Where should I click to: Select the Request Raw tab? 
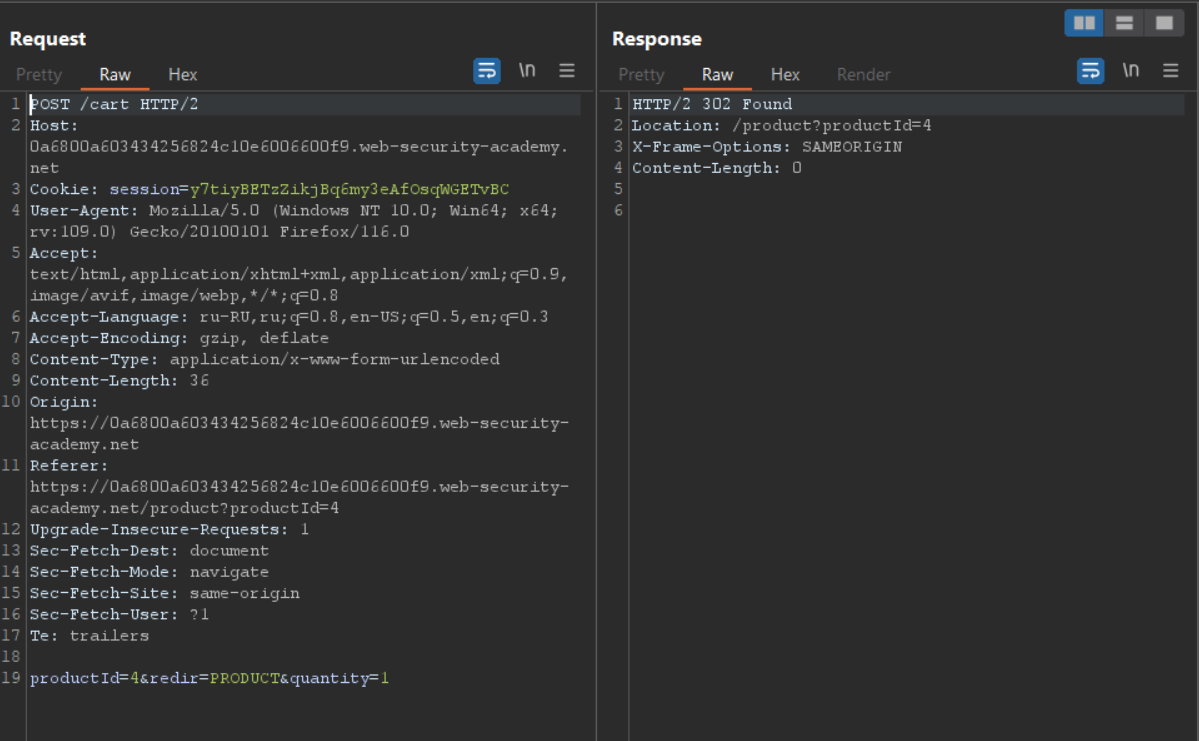115,75
